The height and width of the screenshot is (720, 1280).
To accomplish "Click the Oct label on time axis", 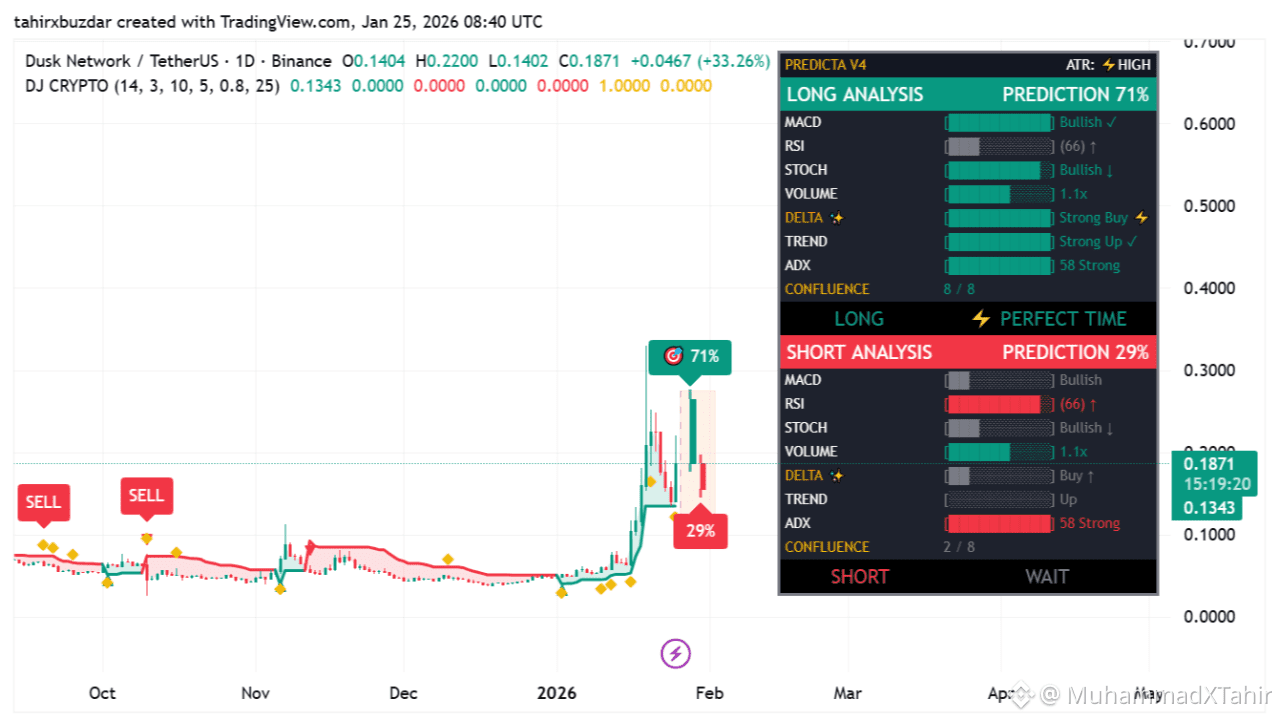I will tap(102, 693).
